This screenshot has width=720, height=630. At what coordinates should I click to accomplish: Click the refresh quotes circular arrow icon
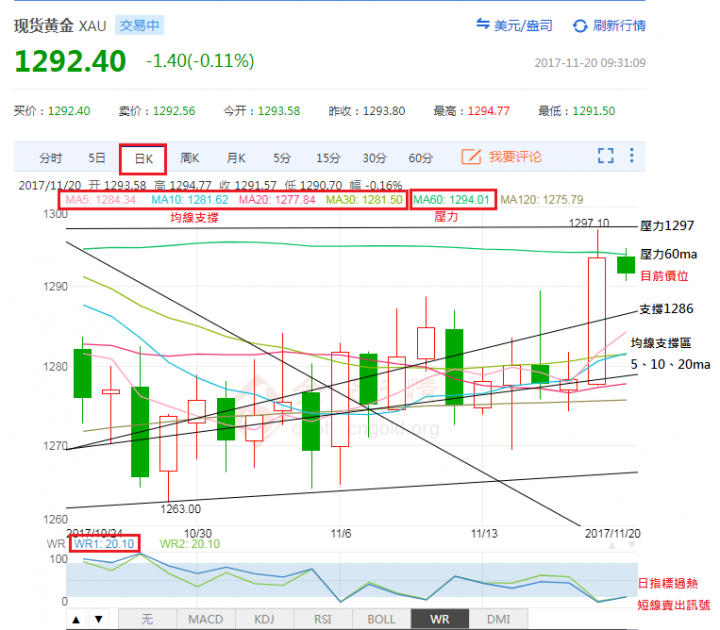(580, 26)
